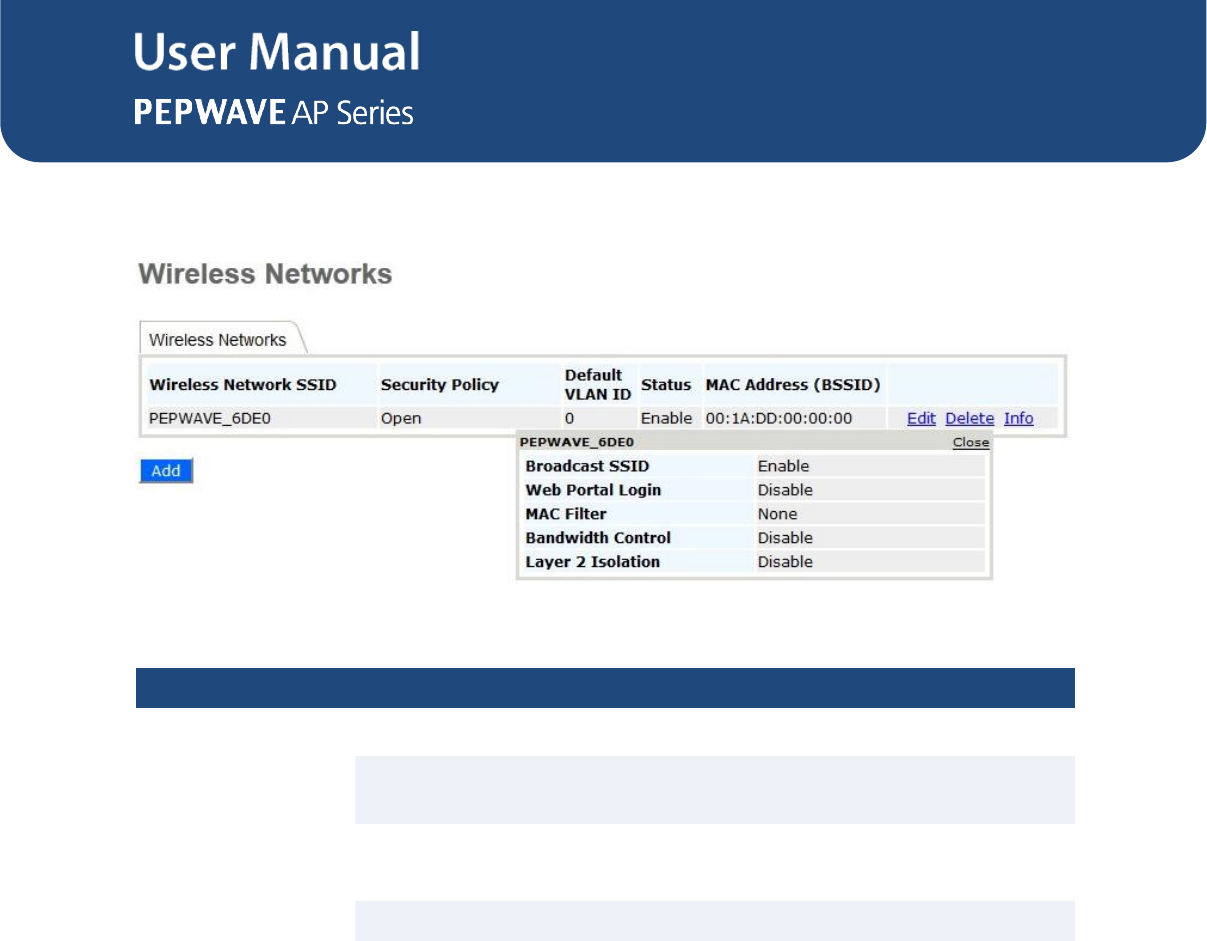The image size is (1207, 941).
Task: Click the Bandwidth Control value Disable
Action: tap(785, 538)
